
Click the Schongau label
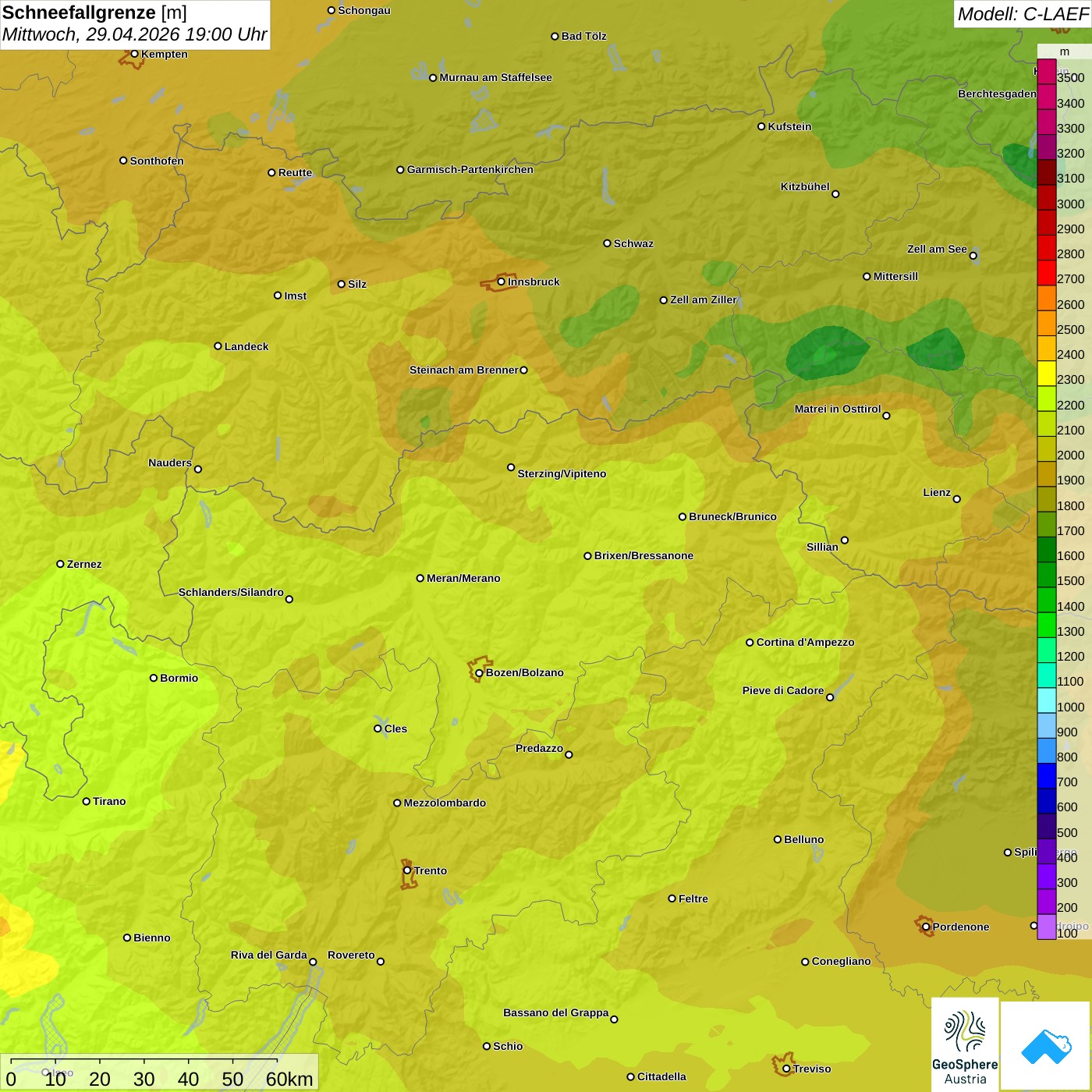click(363, 10)
